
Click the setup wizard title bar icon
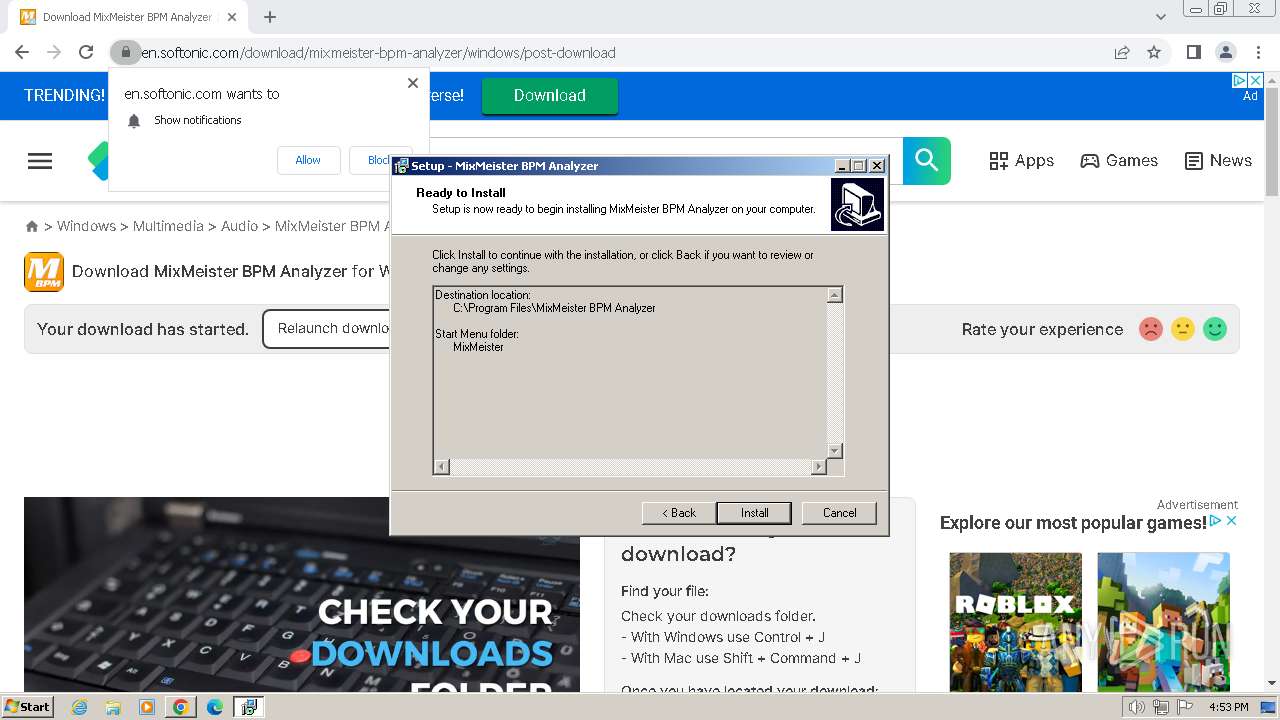coord(401,166)
